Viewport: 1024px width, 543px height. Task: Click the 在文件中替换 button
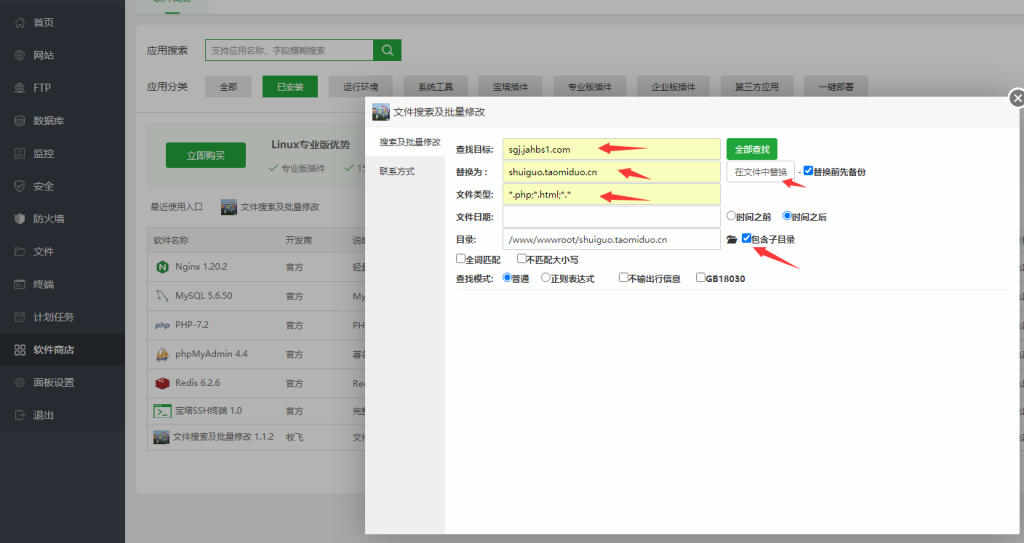[x=760, y=172]
